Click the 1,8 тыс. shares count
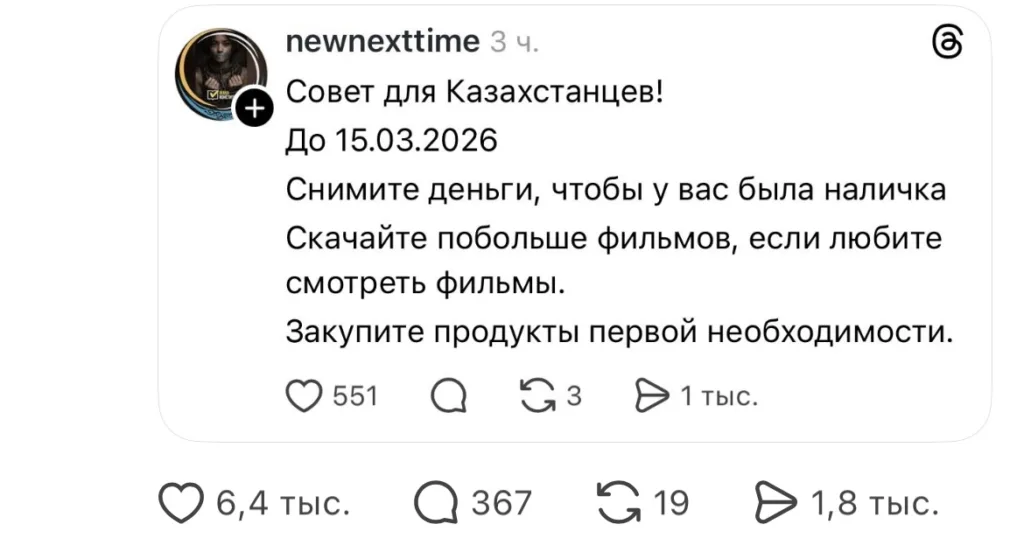 point(875,502)
